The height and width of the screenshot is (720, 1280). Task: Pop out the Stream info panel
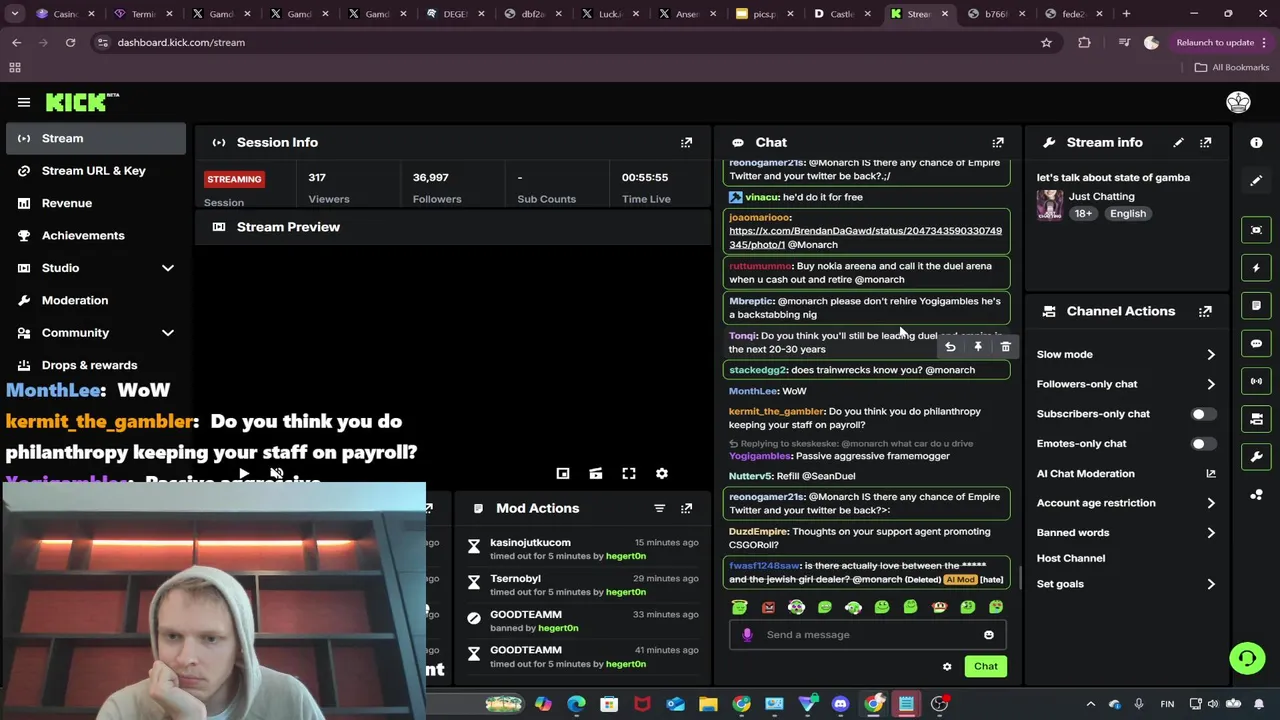tap(1205, 143)
